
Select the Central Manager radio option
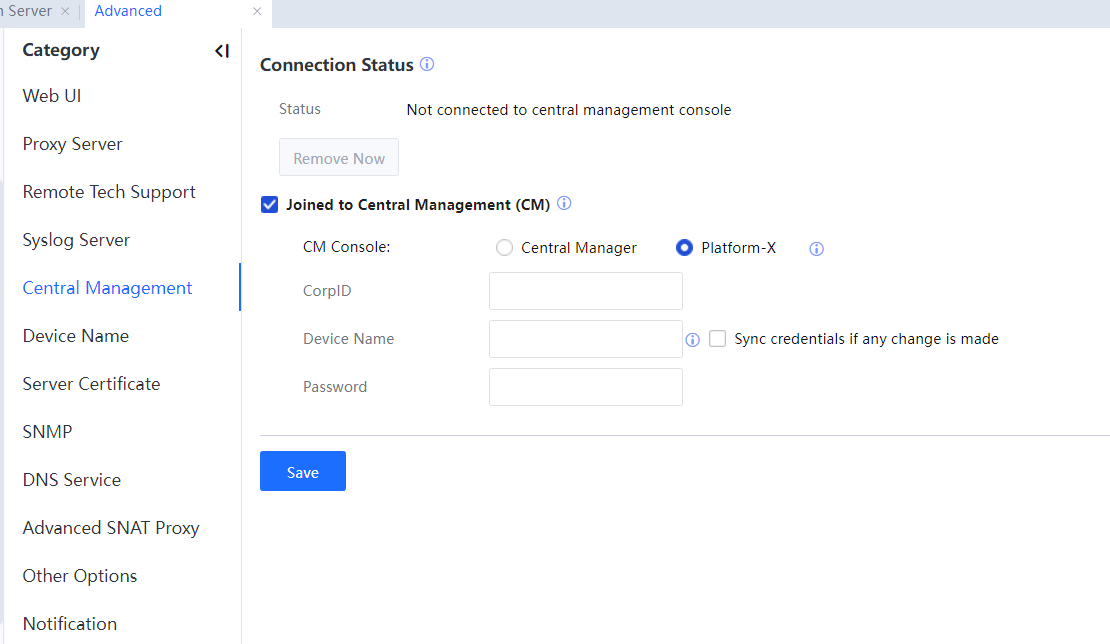(x=505, y=248)
